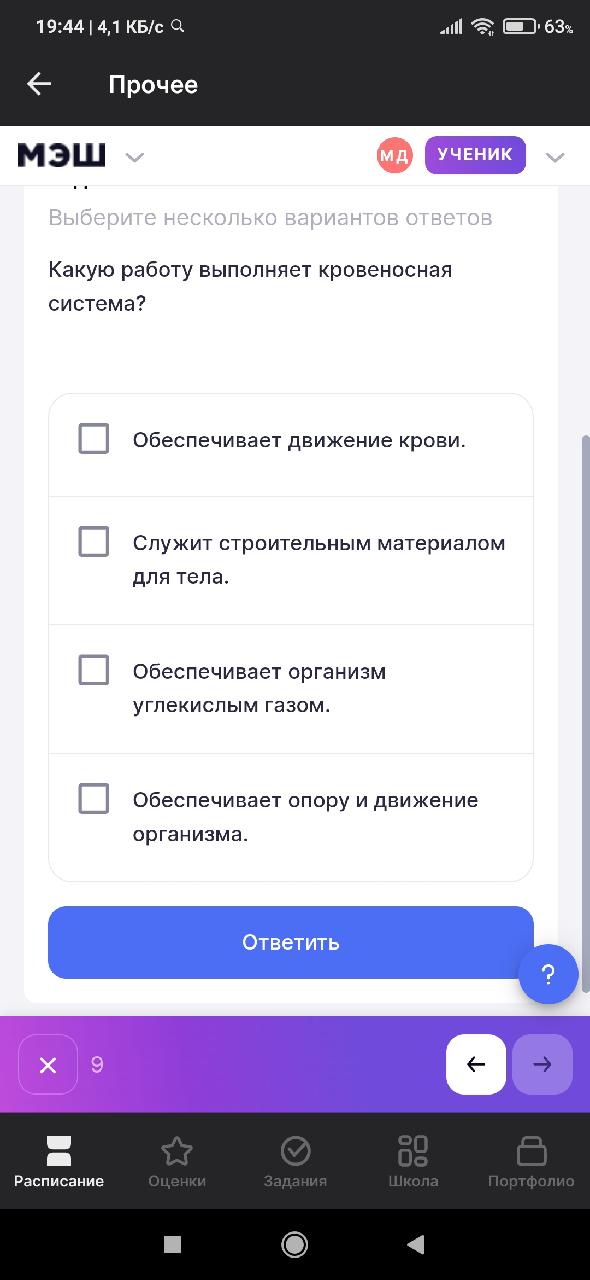Expand the chevron next to УЧЕНИК badge
This screenshot has width=590, height=1280.
point(555,157)
